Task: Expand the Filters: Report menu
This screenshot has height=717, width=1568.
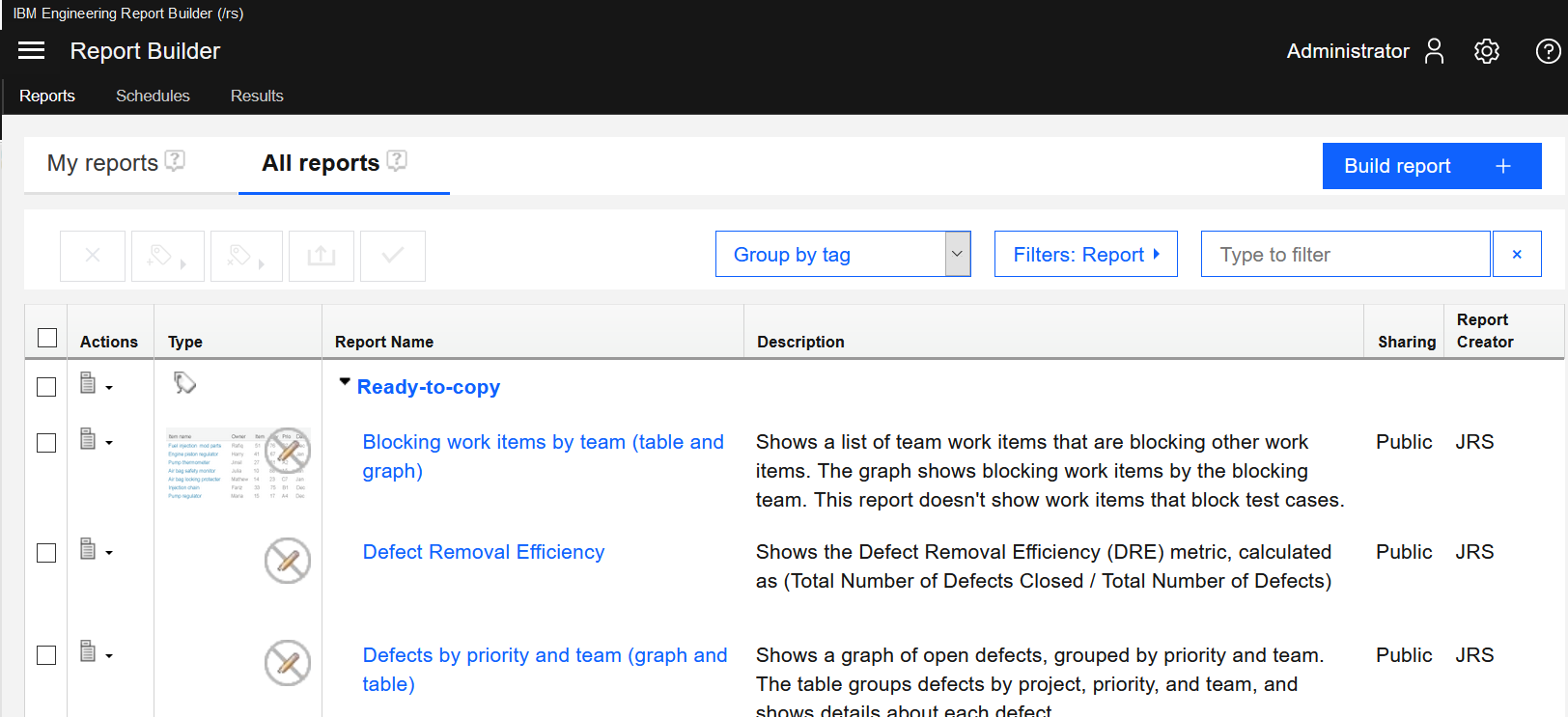Action: point(1086,254)
